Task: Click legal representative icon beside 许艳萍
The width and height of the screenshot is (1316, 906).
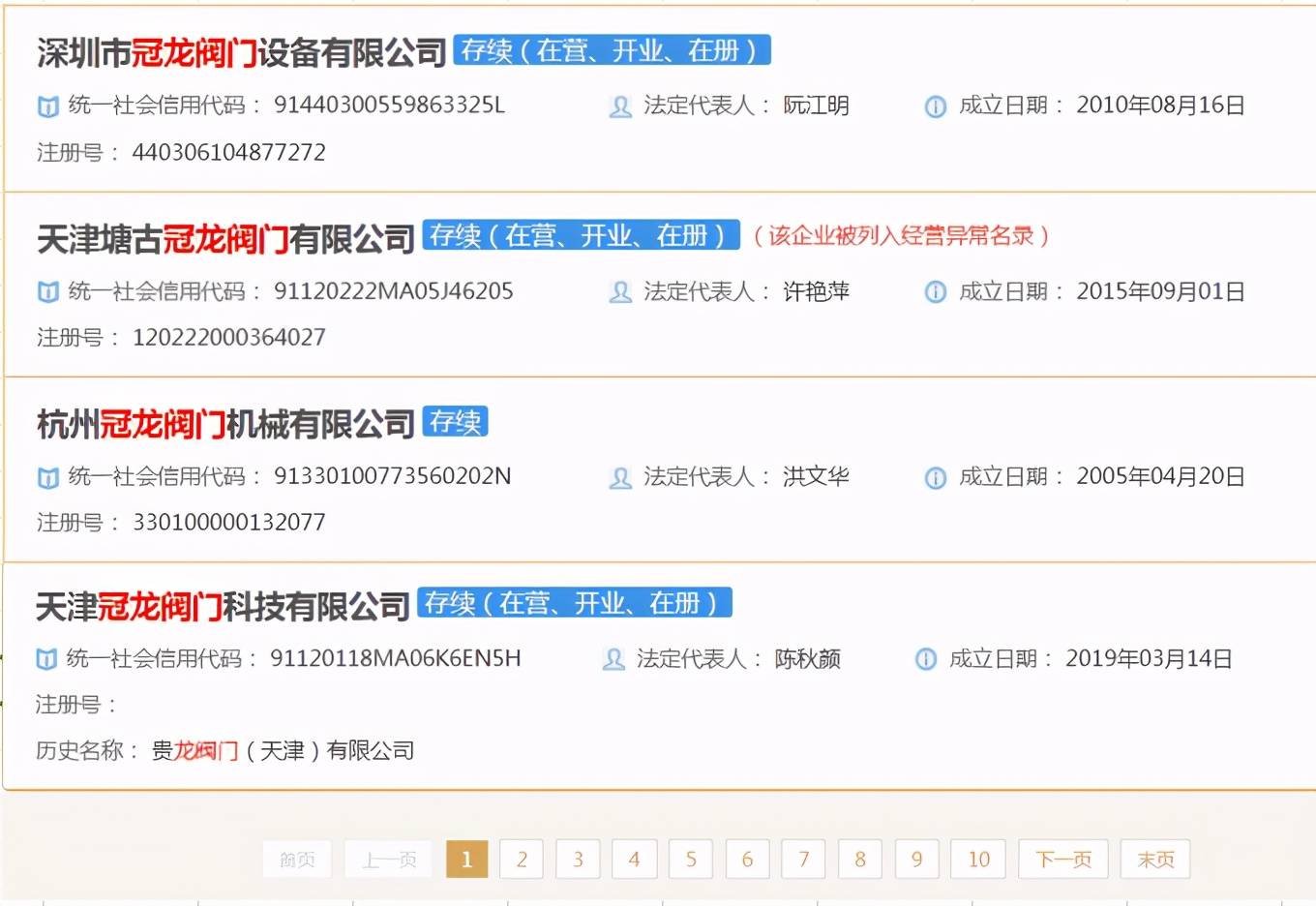Action: pos(620,292)
